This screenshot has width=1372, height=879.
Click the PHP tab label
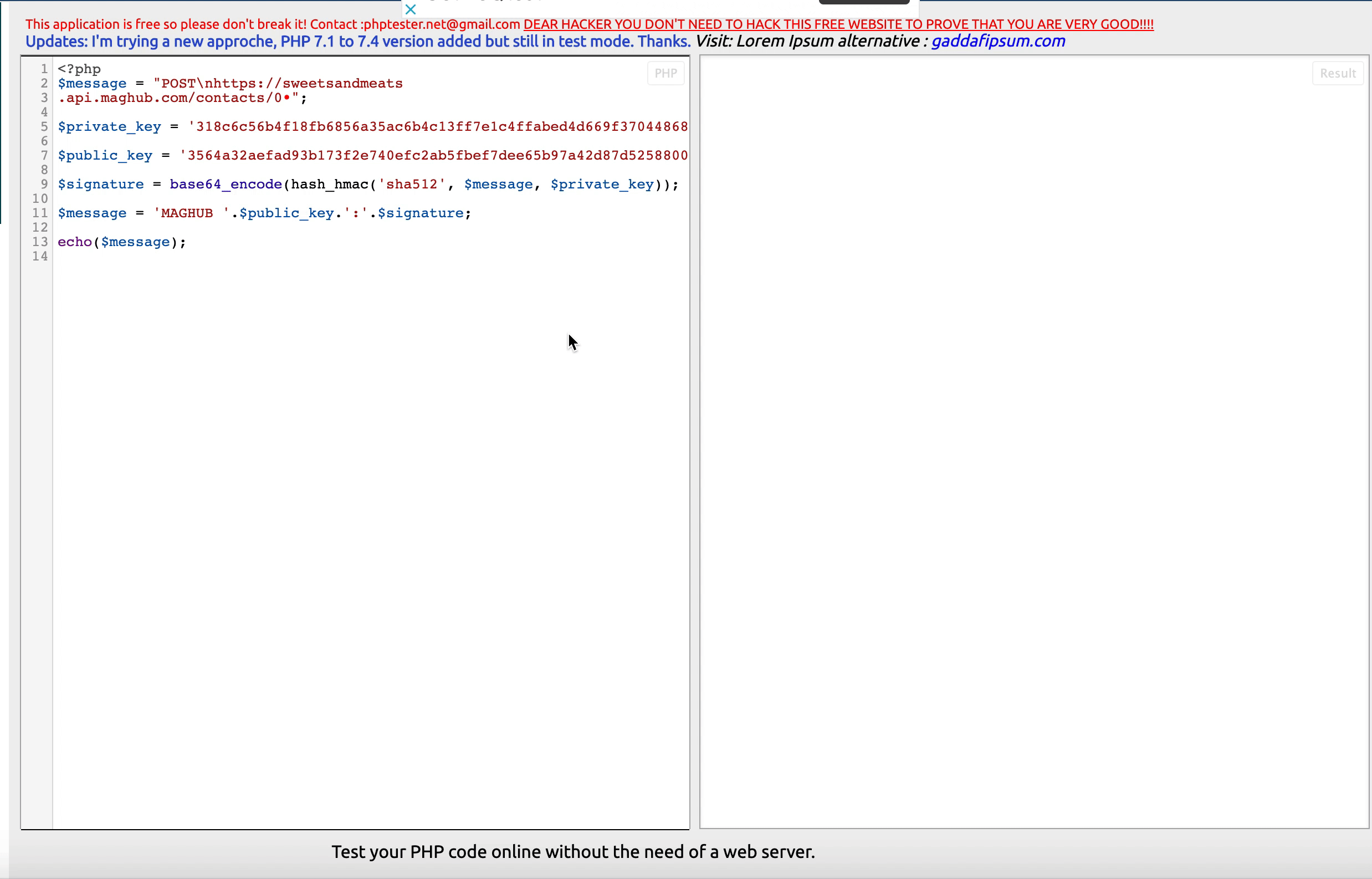666,72
